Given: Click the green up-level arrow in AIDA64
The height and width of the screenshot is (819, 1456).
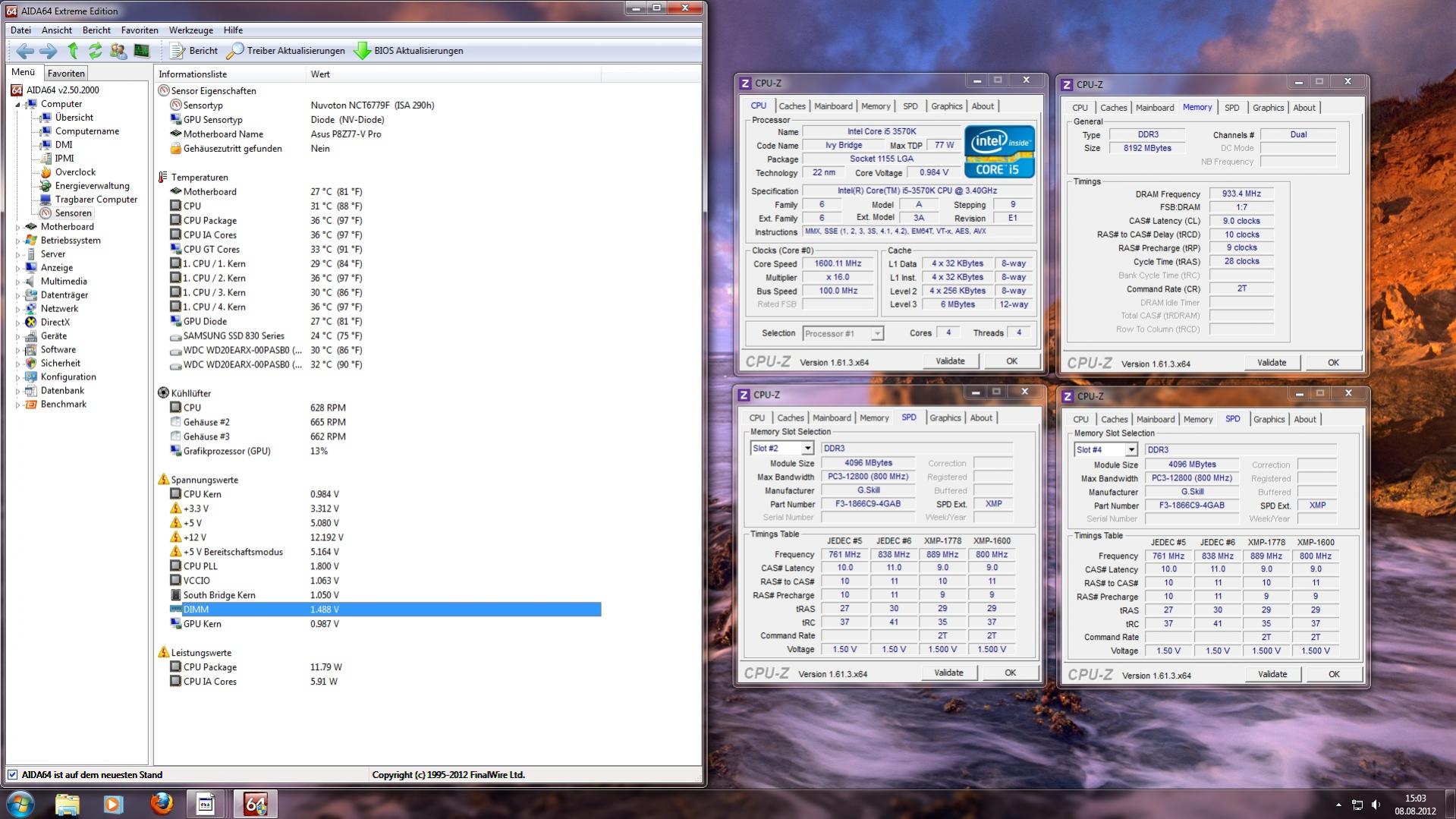Looking at the screenshot, I should click(x=73, y=51).
